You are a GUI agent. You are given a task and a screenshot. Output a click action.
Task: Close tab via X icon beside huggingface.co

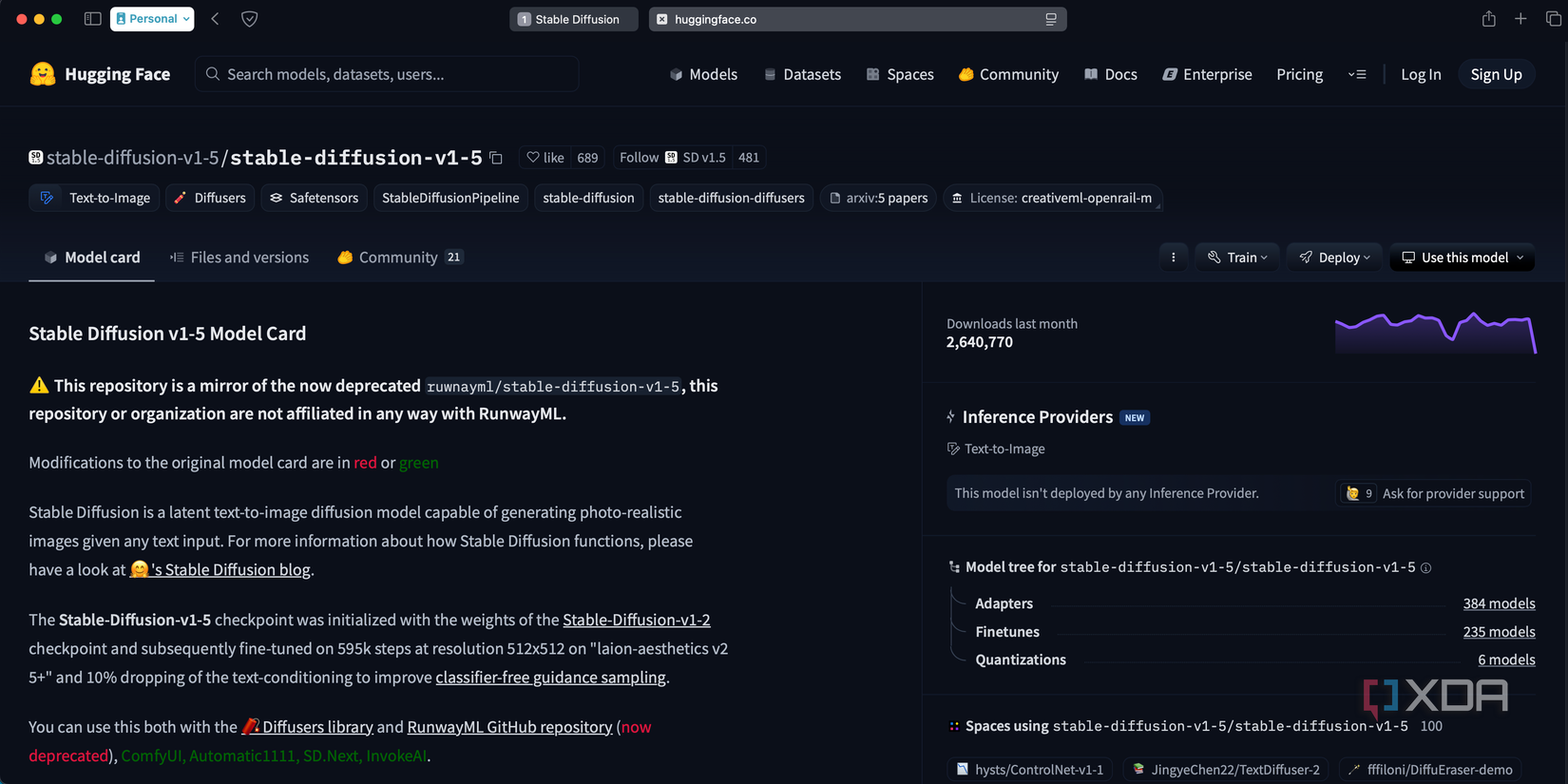click(x=662, y=19)
